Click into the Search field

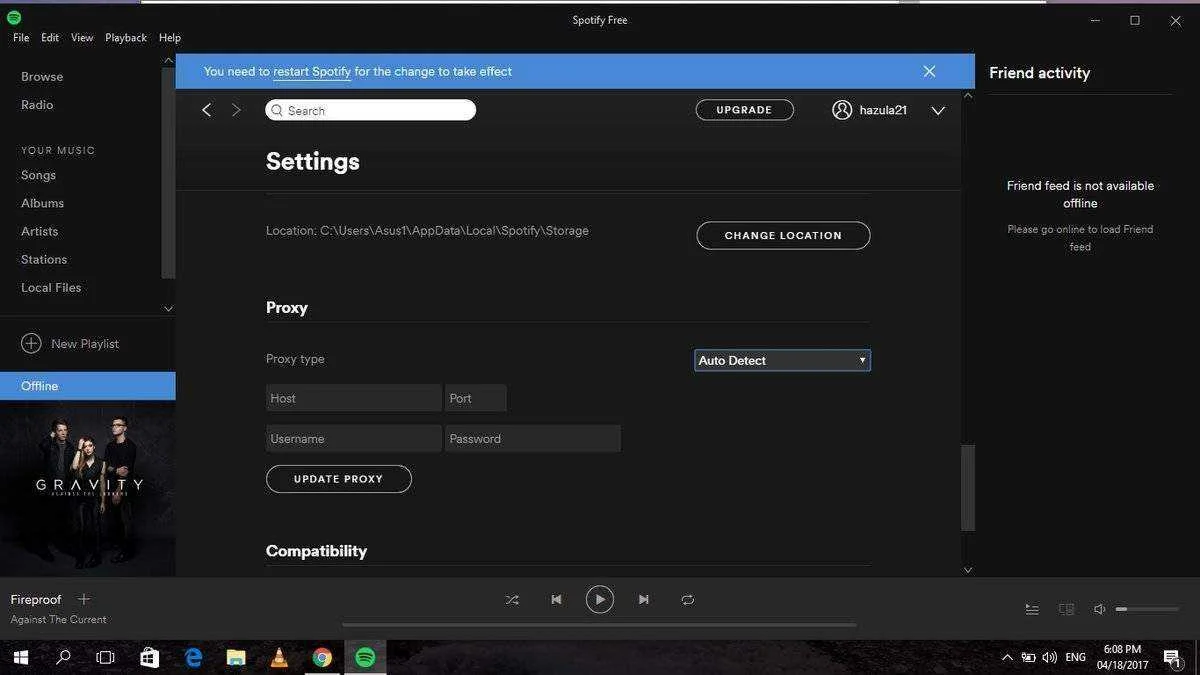click(371, 110)
